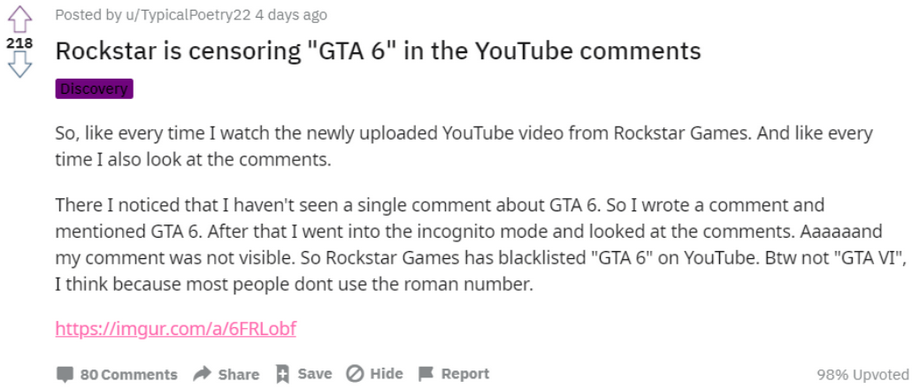The width and height of the screenshot is (920, 389).
Task: Click the speech bubble comments icon
Action: pyautogui.click(x=65, y=374)
